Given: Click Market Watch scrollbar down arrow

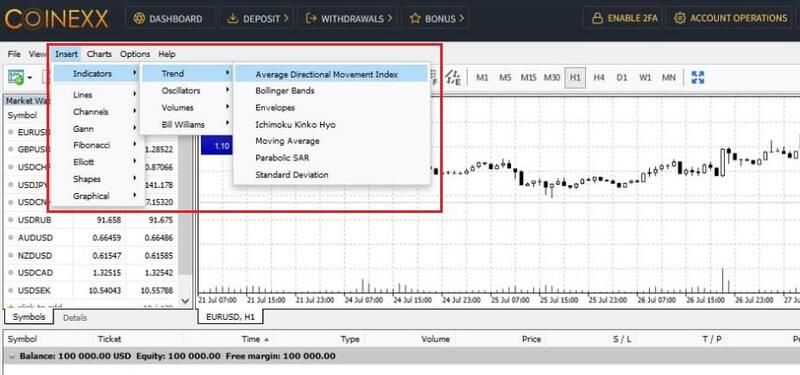Looking at the screenshot, I should pyautogui.click(x=185, y=301).
